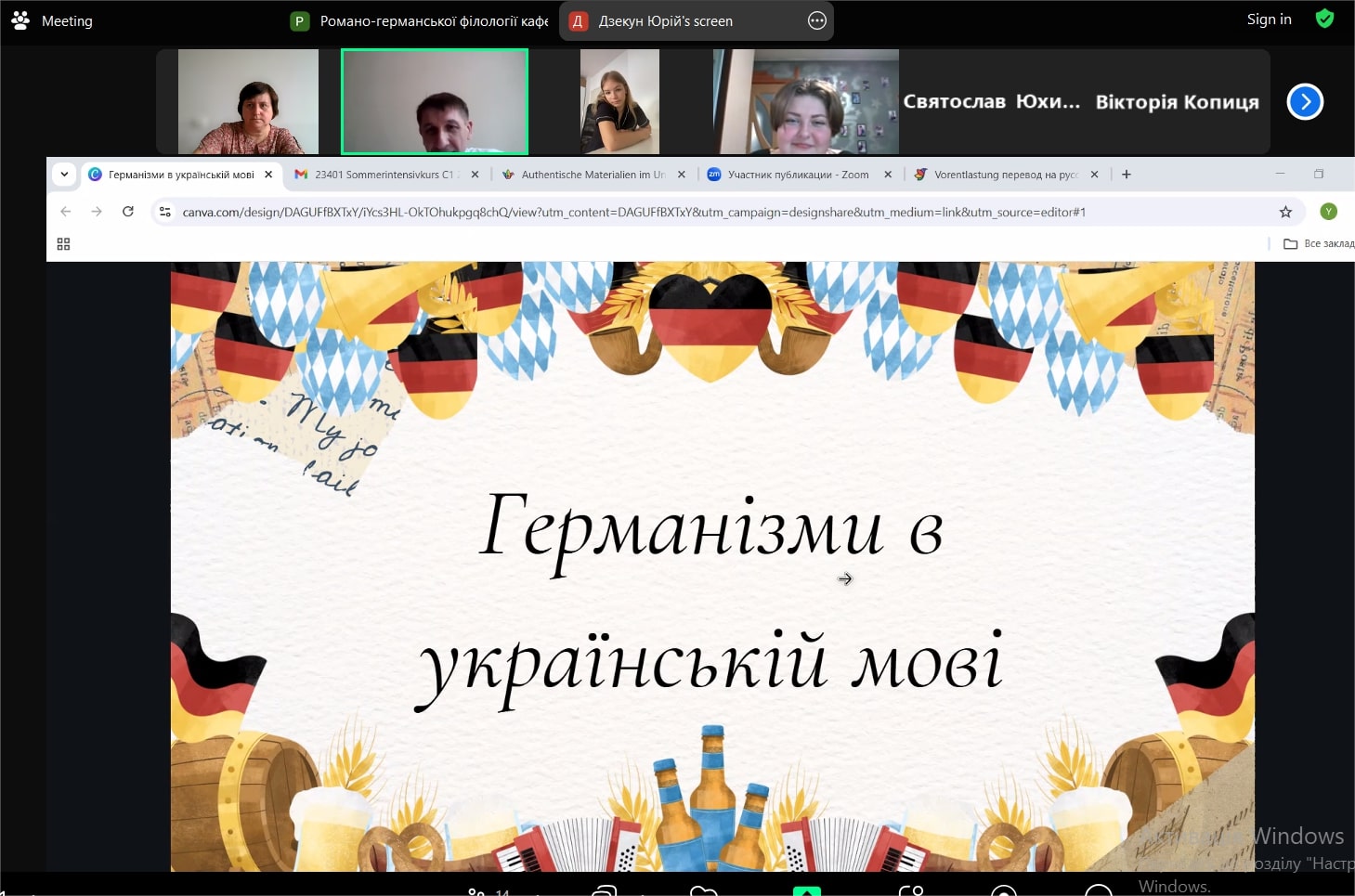Go back in the shared browser
Screen dimensions: 1355x896
(66, 212)
